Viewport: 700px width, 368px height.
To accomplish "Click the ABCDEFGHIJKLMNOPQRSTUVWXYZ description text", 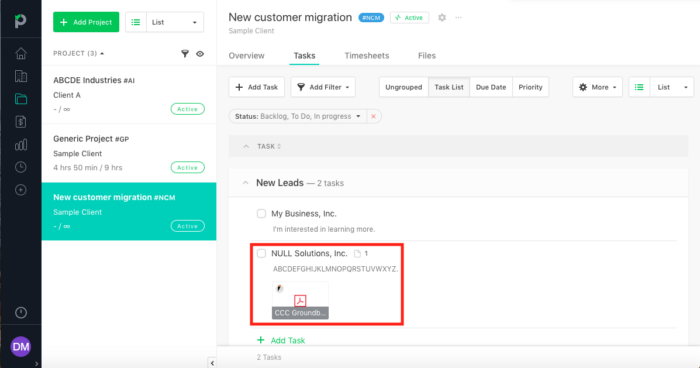I will click(335, 269).
